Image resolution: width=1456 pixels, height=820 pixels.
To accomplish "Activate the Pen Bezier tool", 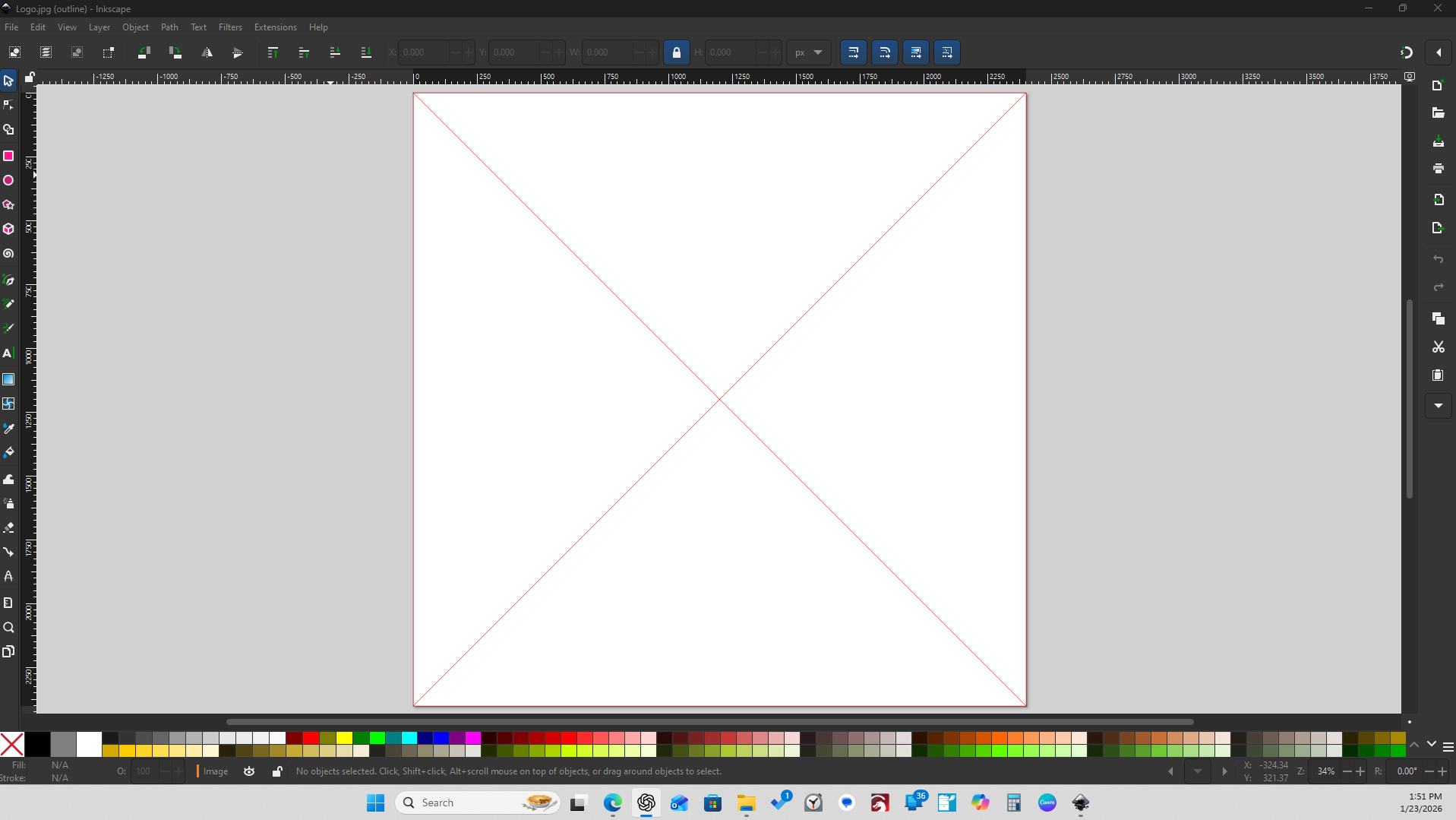I will tap(8, 280).
